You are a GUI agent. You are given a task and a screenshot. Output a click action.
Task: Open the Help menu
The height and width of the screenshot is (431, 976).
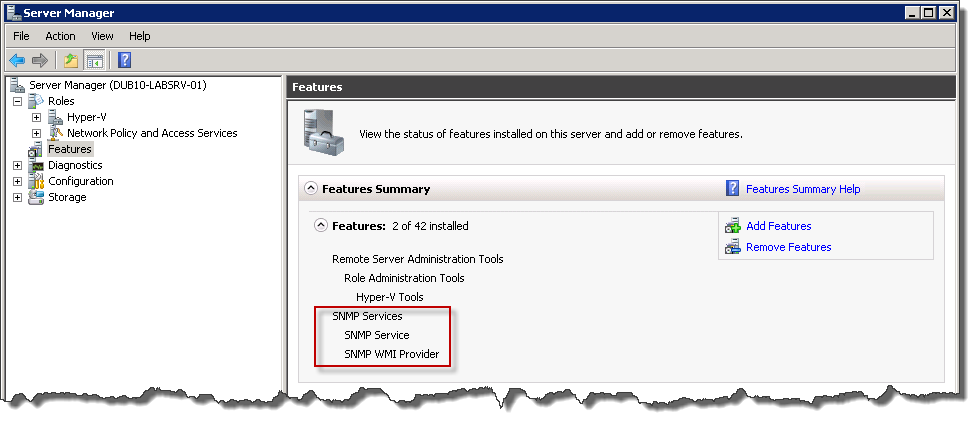(140, 36)
